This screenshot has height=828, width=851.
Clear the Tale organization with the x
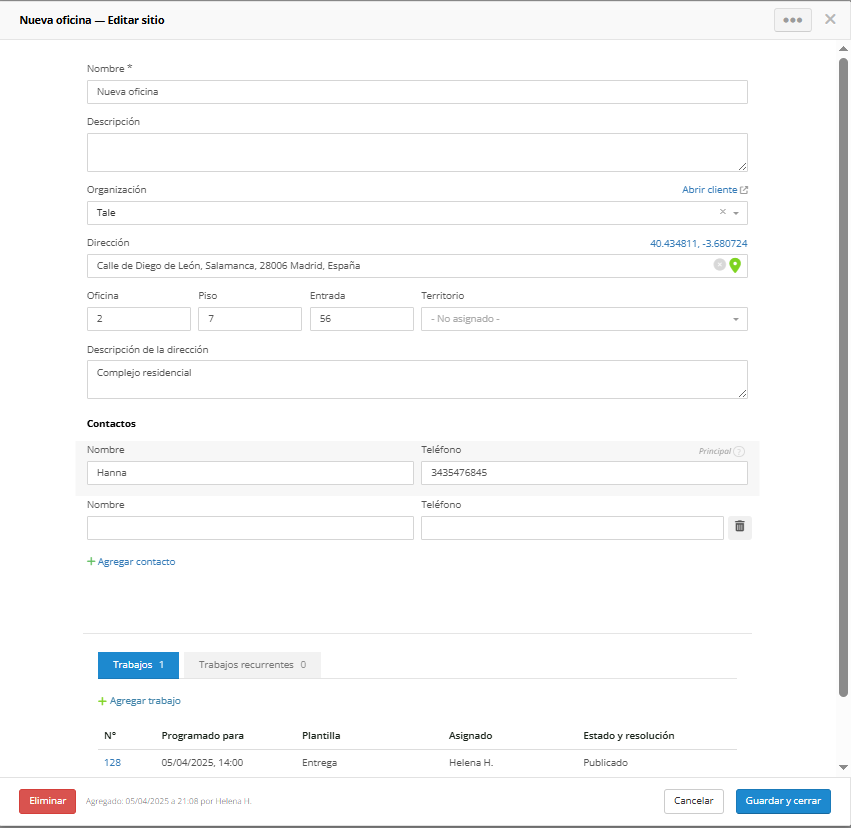(x=722, y=212)
